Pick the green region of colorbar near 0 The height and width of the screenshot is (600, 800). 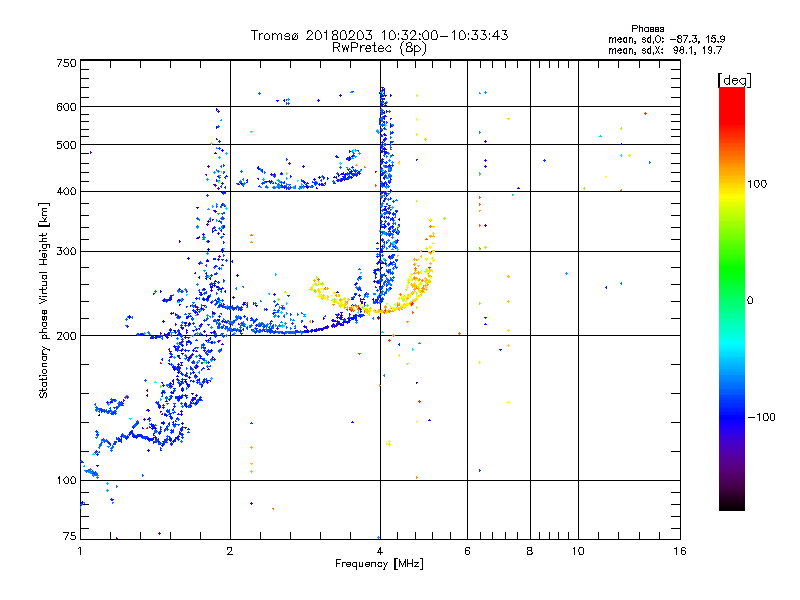click(732, 286)
